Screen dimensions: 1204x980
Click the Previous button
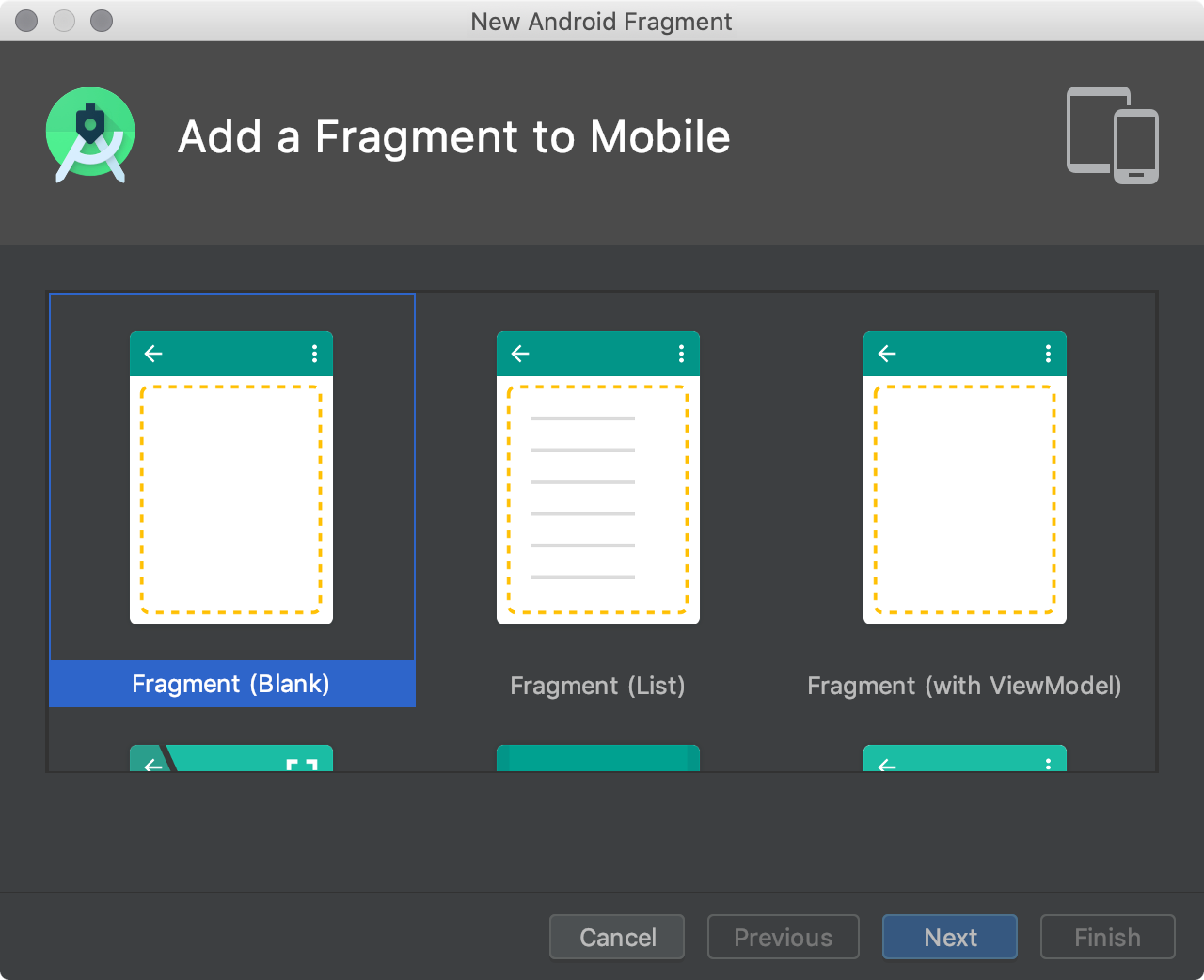[x=783, y=937]
